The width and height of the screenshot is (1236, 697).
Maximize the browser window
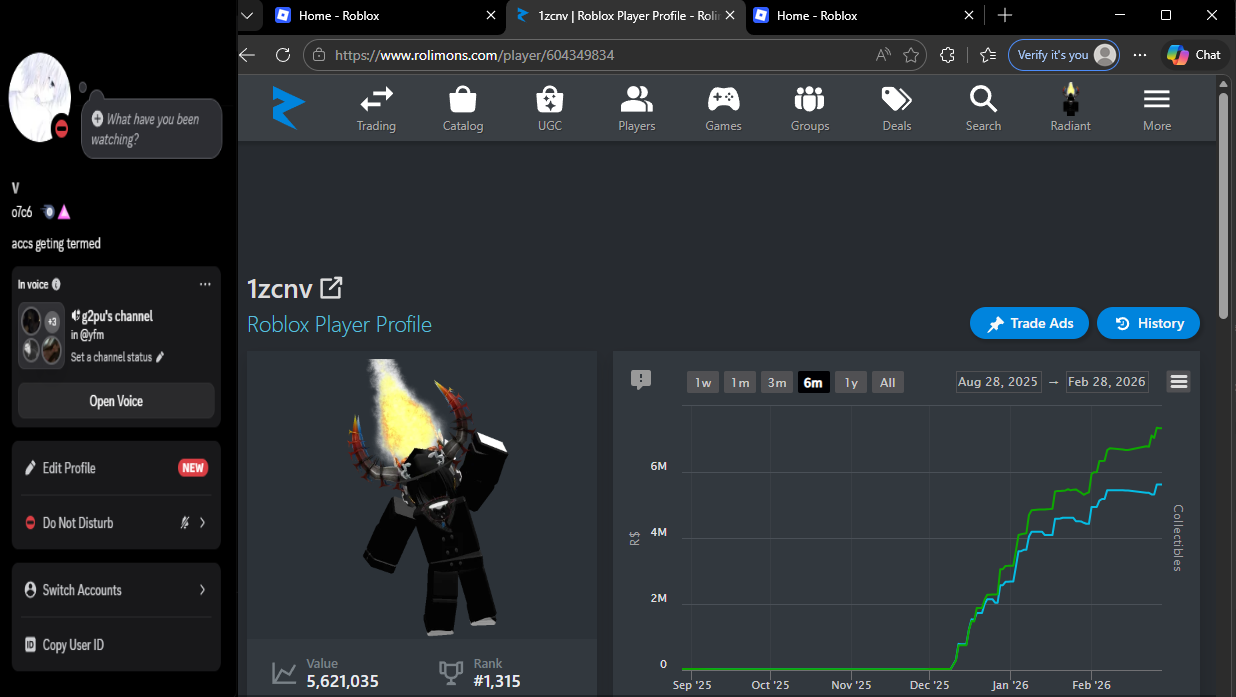1166,15
